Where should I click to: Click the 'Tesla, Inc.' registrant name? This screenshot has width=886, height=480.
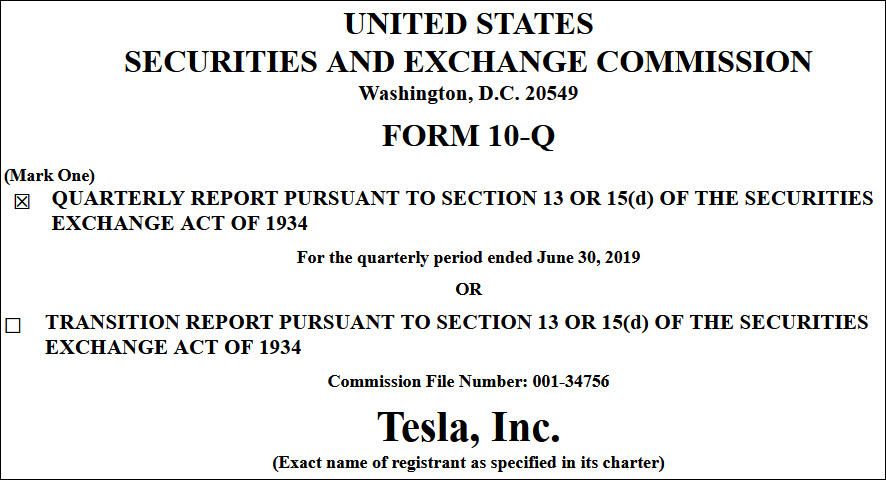click(x=468, y=427)
